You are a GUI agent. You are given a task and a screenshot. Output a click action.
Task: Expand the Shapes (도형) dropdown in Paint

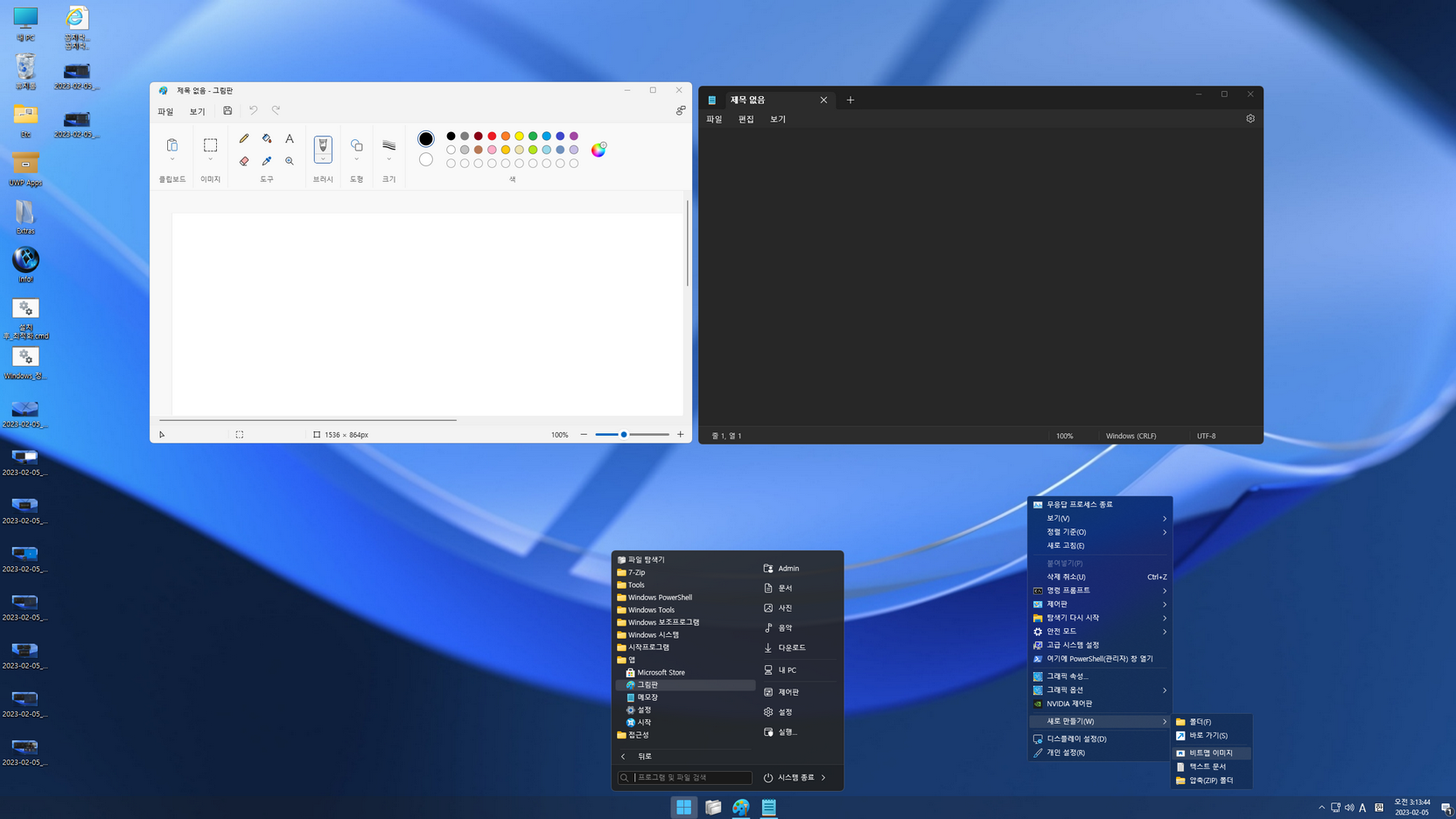click(356, 159)
